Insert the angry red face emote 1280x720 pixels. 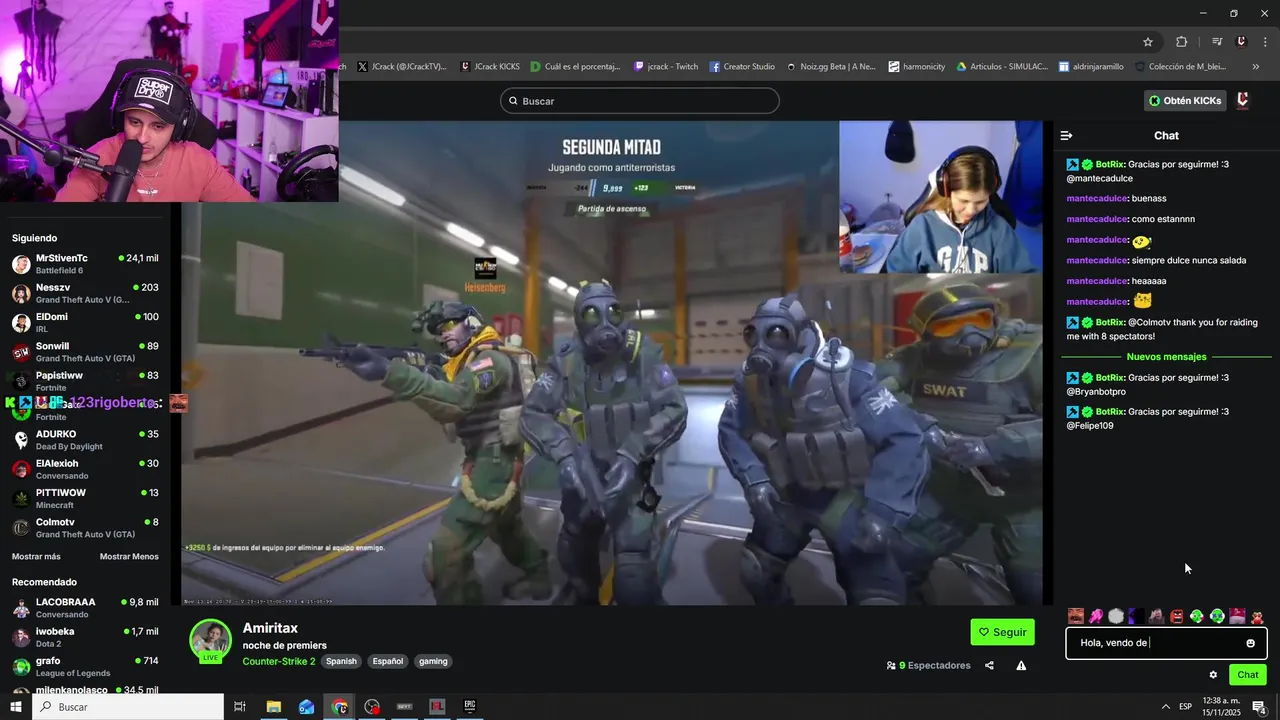click(1177, 616)
